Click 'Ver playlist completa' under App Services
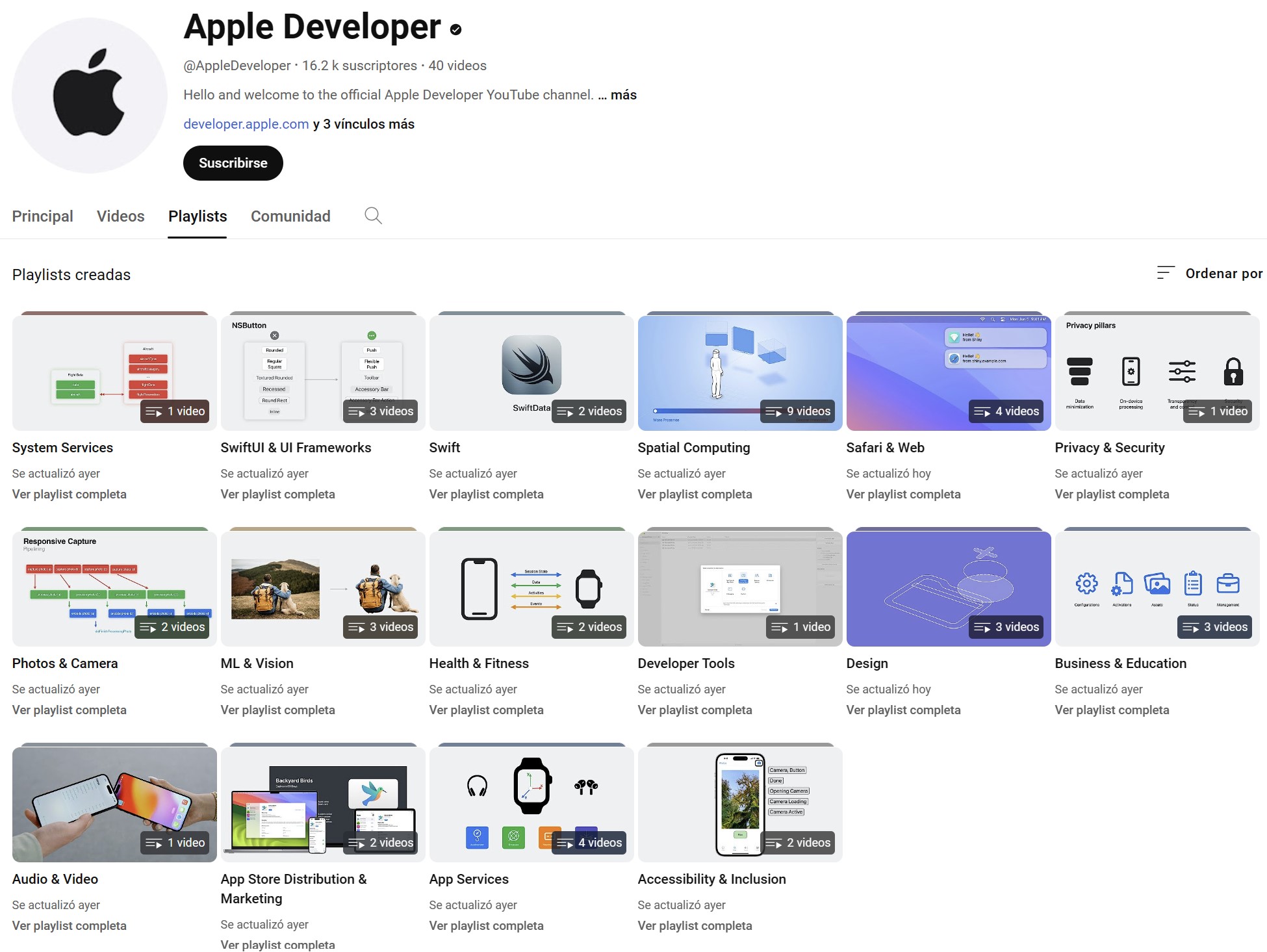 point(486,926)
